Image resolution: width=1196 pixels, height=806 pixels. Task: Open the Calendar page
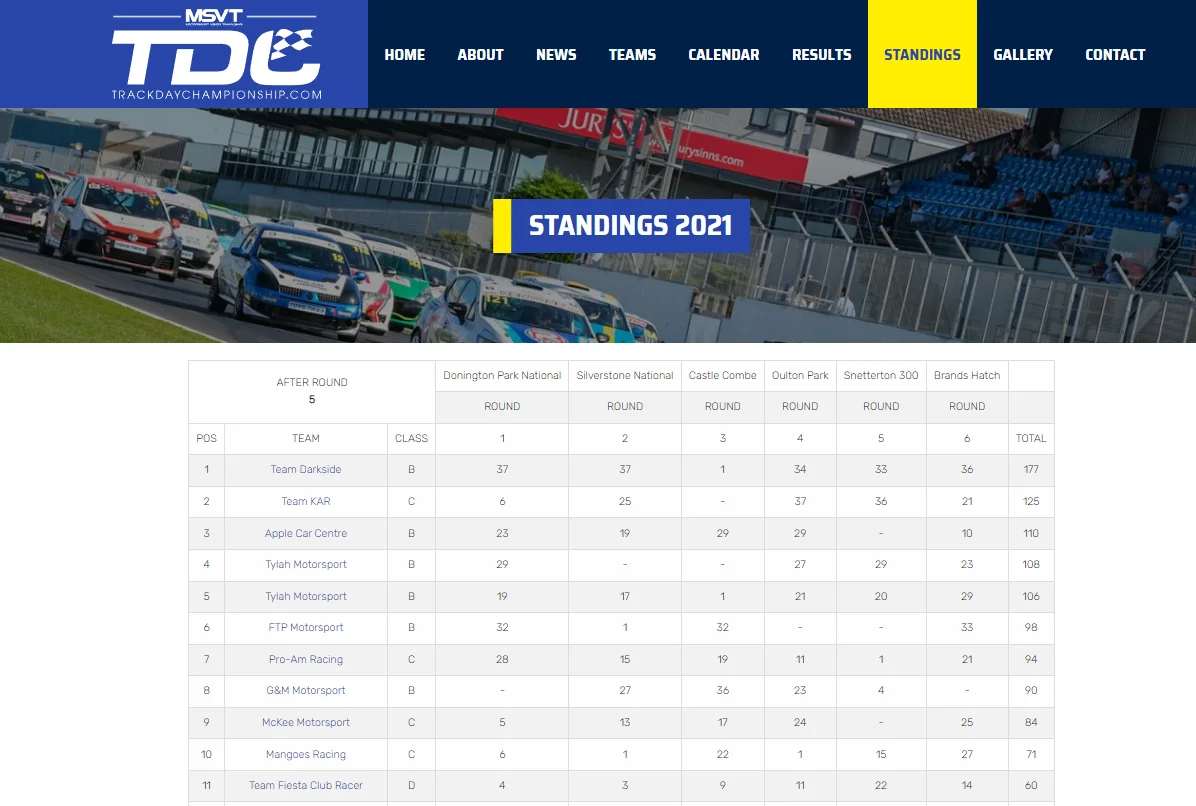pyautogui.click(x=724, y=55)
